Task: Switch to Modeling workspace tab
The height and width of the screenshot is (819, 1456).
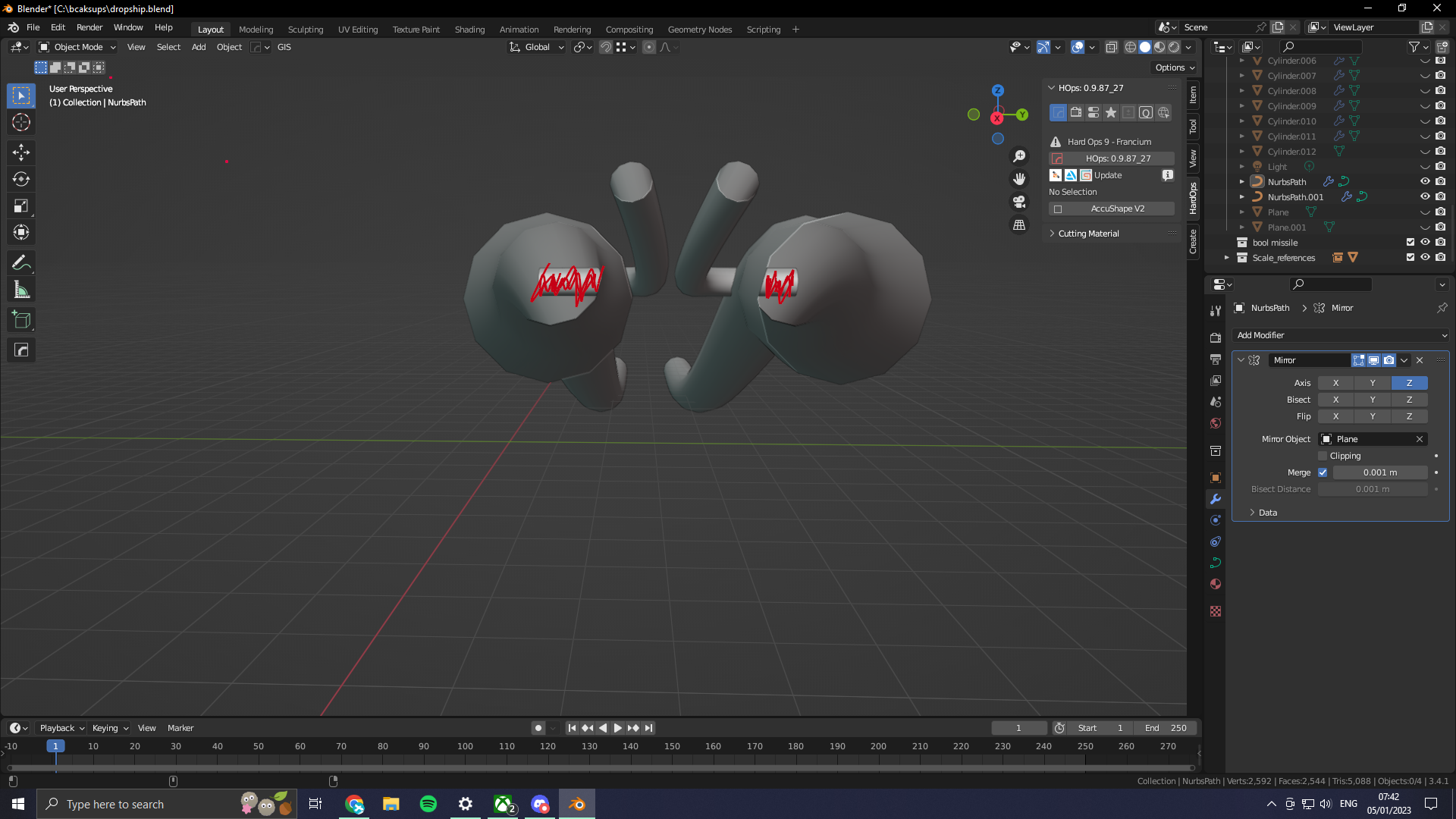Action: (x=256, y=30)
